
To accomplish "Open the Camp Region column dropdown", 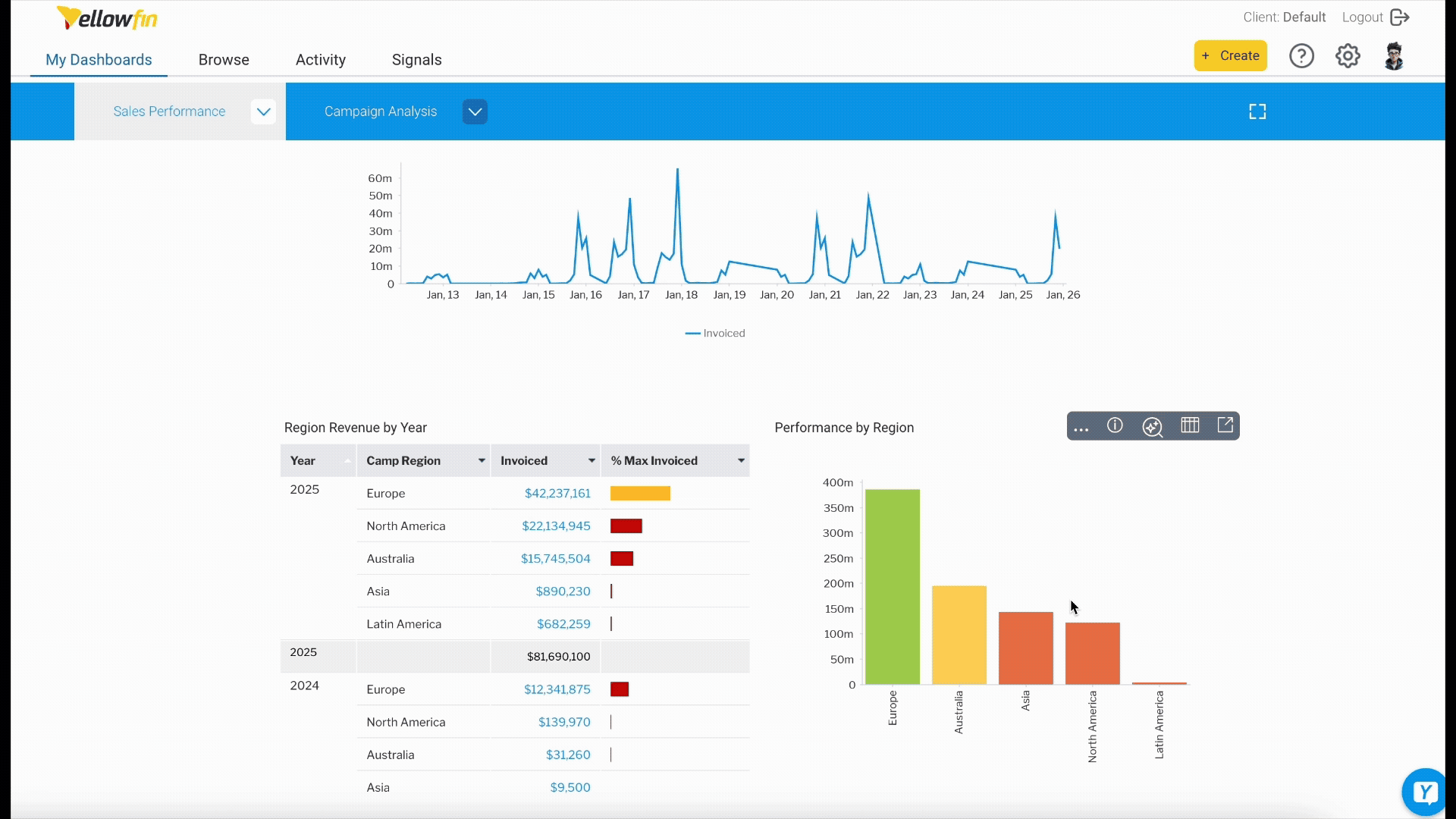I will click(480, 460).
